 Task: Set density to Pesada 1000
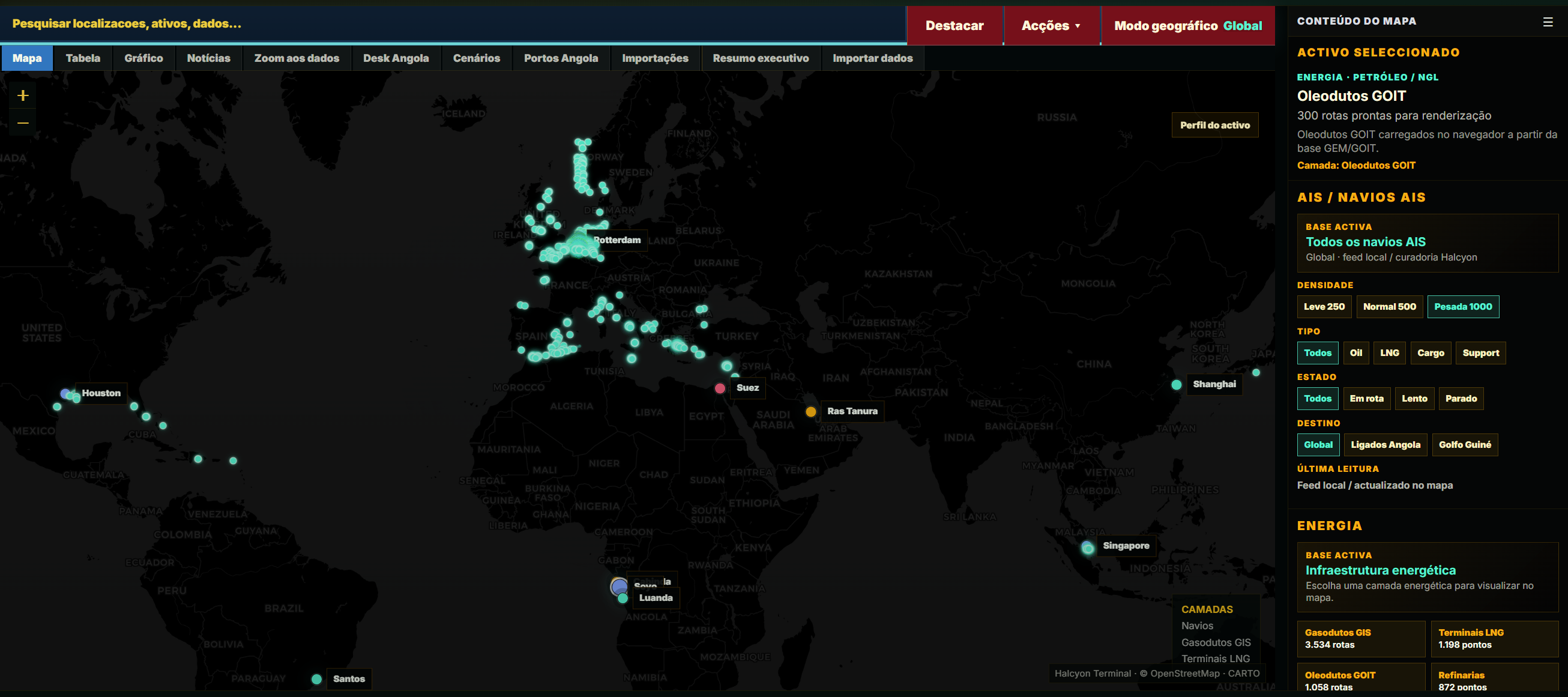1463,307
